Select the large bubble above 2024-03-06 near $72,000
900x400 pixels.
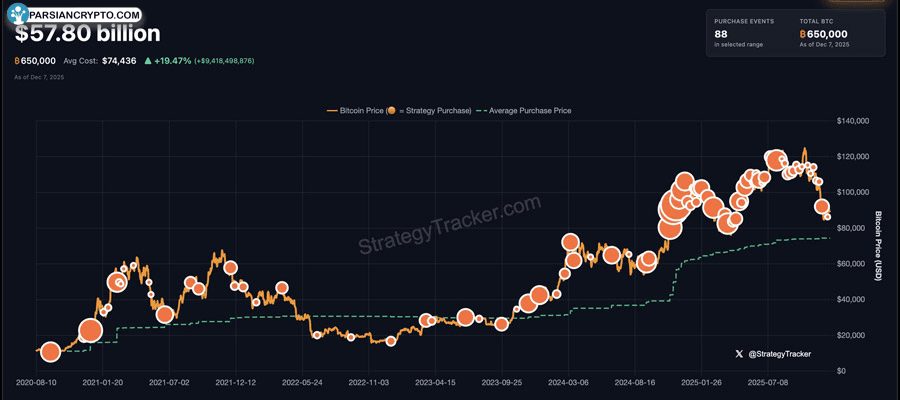click(x=570, y=242)
